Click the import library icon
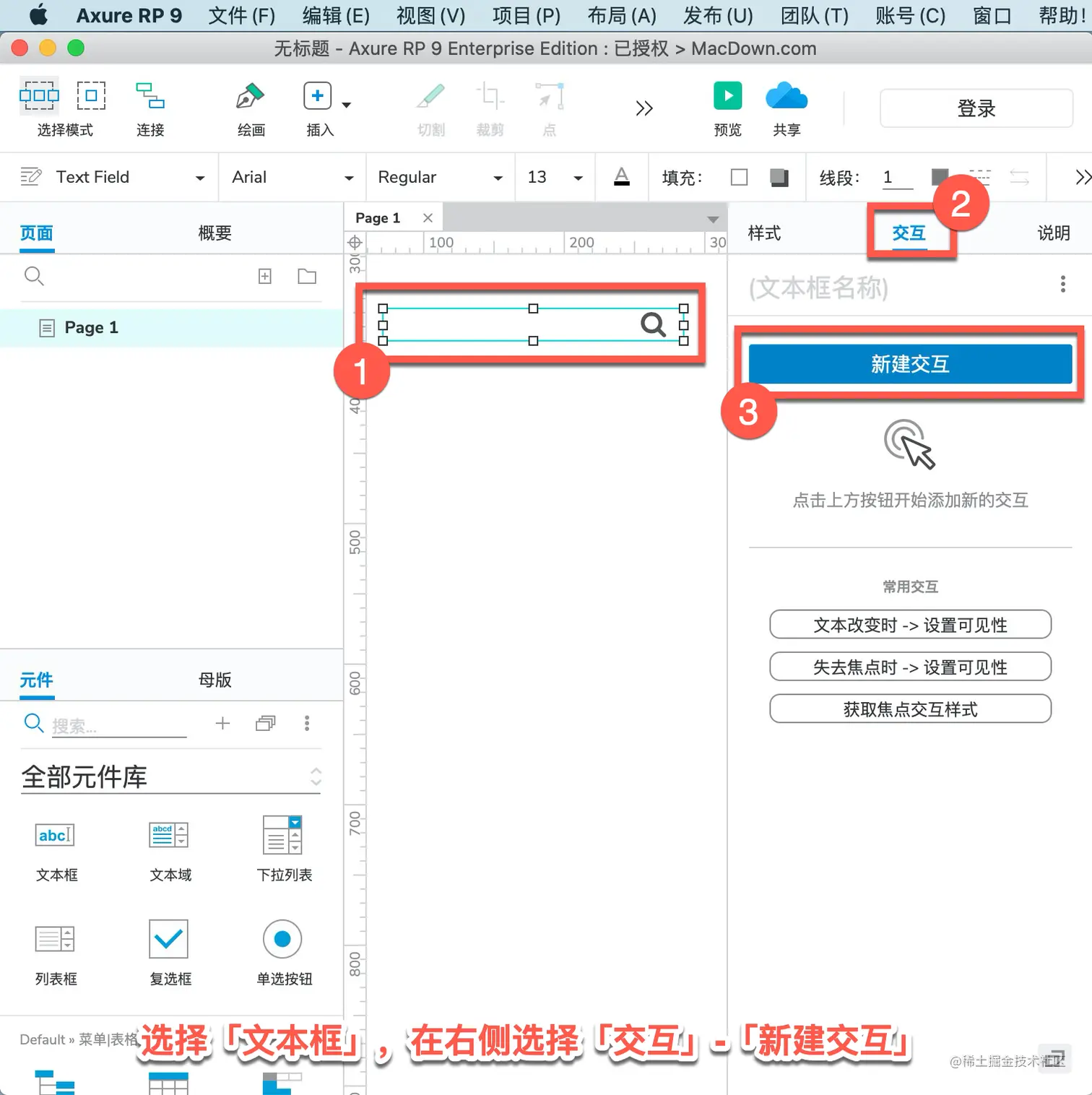 coord(266,723)
